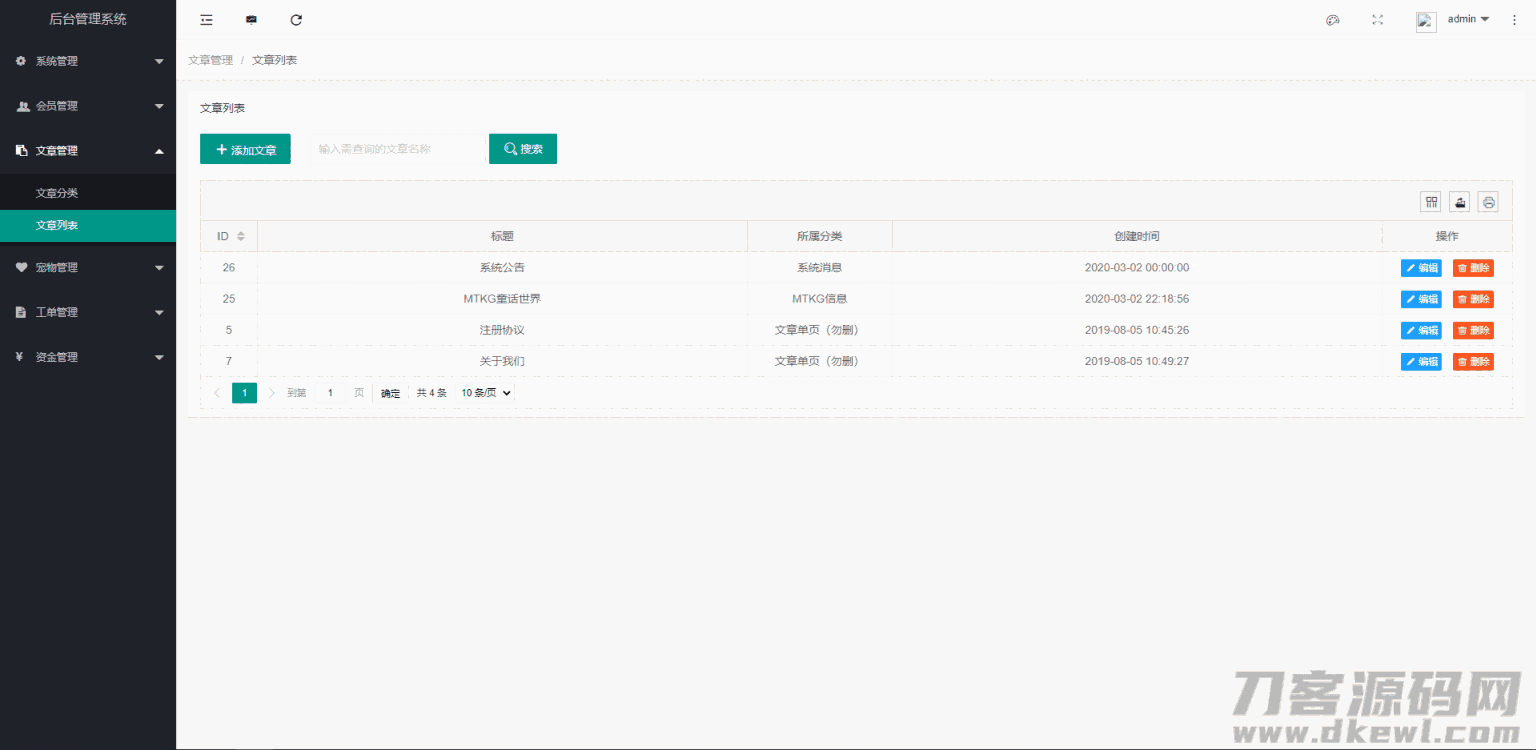Expand the 系统管理 sidebar menu

pos(88,61)
